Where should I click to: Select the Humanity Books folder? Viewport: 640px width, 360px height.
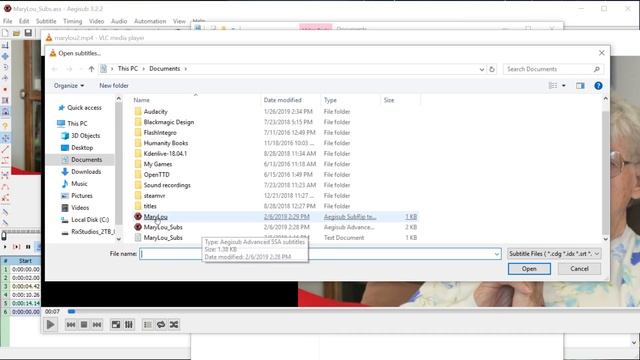point(166,143)
